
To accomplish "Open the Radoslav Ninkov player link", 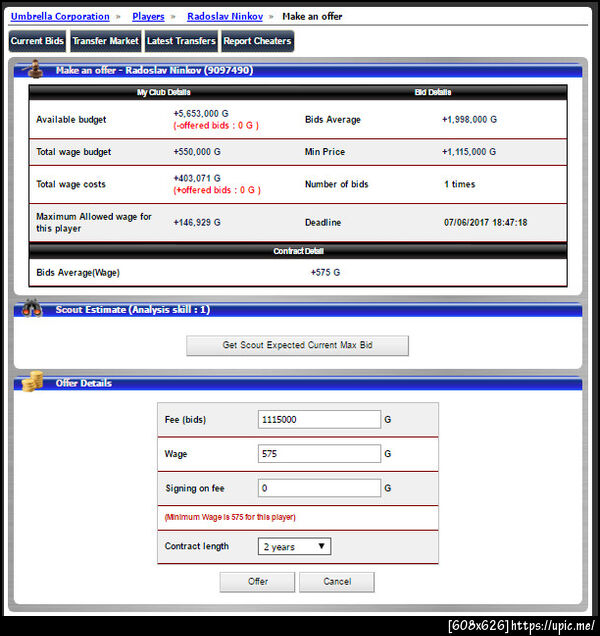I will tap(225, 17).
